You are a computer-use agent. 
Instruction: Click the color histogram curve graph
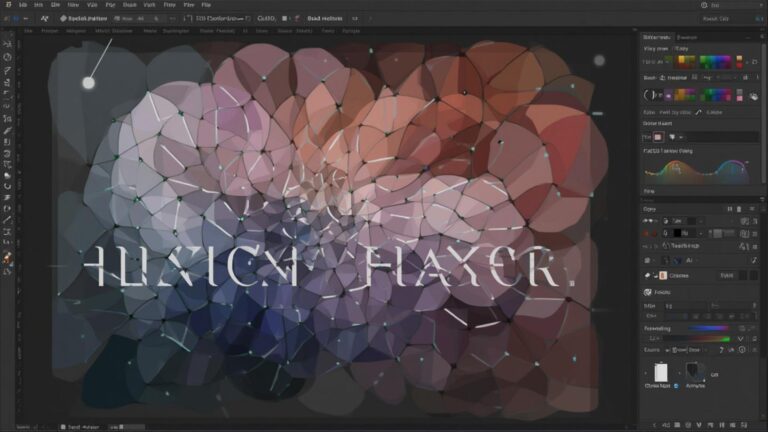pos(696,170)
